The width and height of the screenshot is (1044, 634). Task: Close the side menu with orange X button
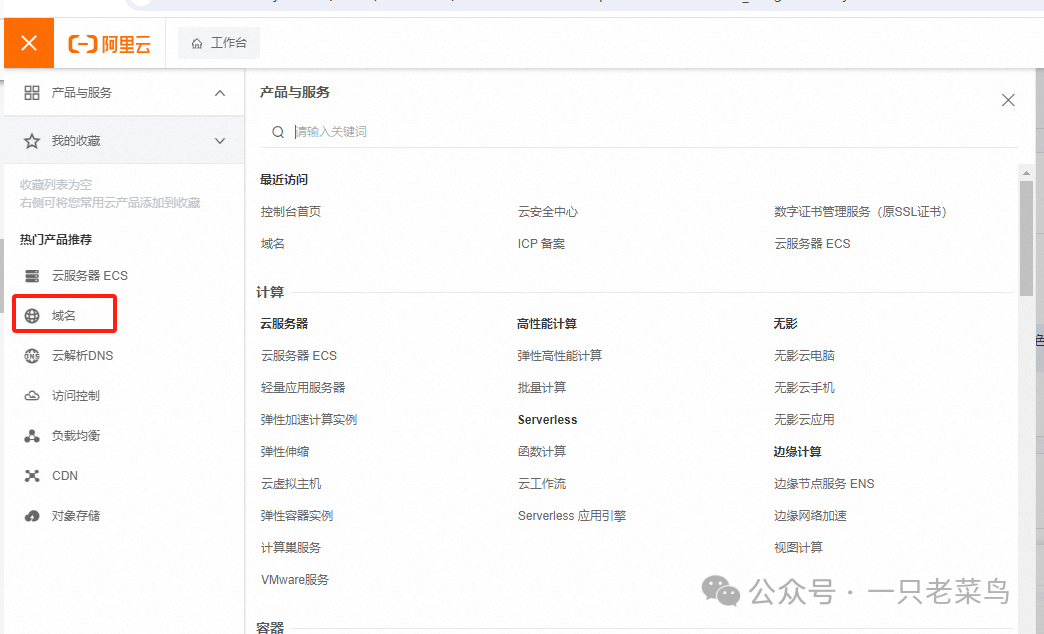tap(29, 43)
